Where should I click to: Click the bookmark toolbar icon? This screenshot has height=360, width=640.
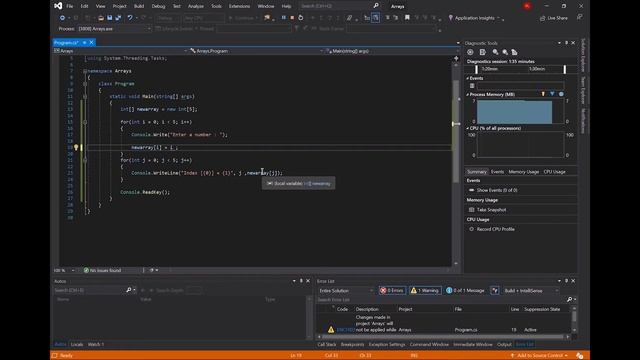click(407, 18)
